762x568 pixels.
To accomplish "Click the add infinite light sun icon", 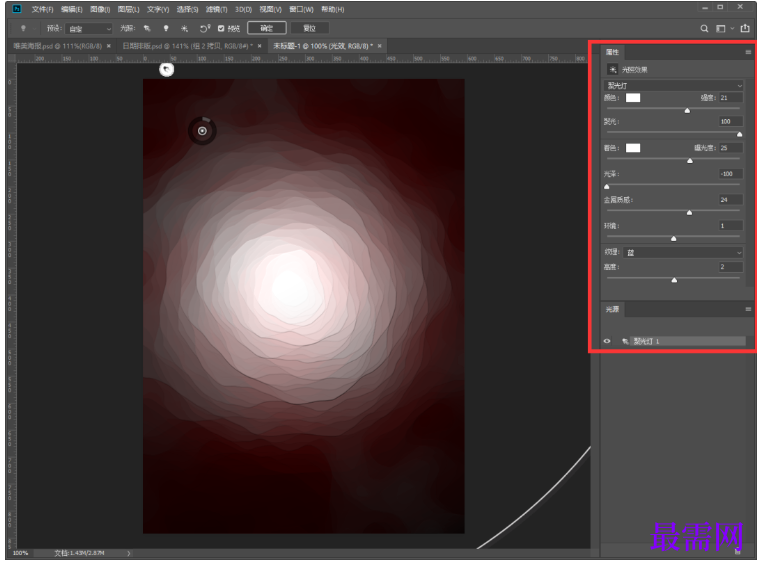I will [x=184, y=29].
